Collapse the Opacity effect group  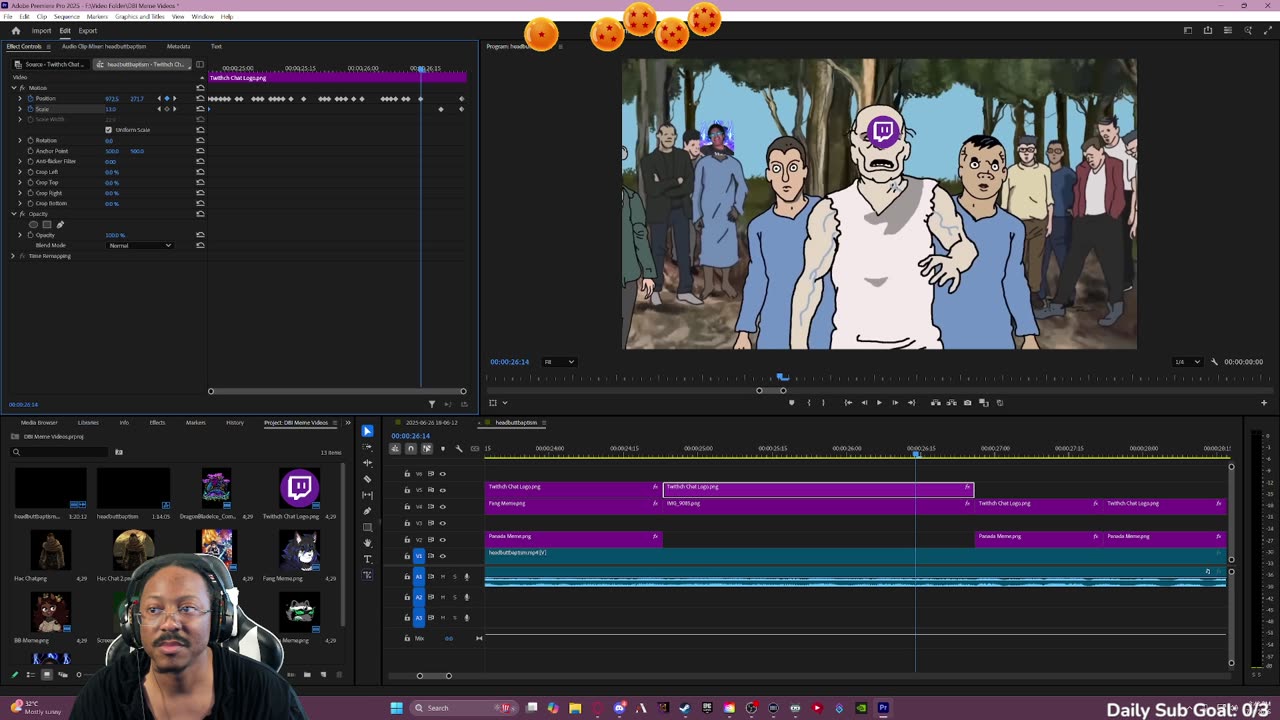pos(15,214)
